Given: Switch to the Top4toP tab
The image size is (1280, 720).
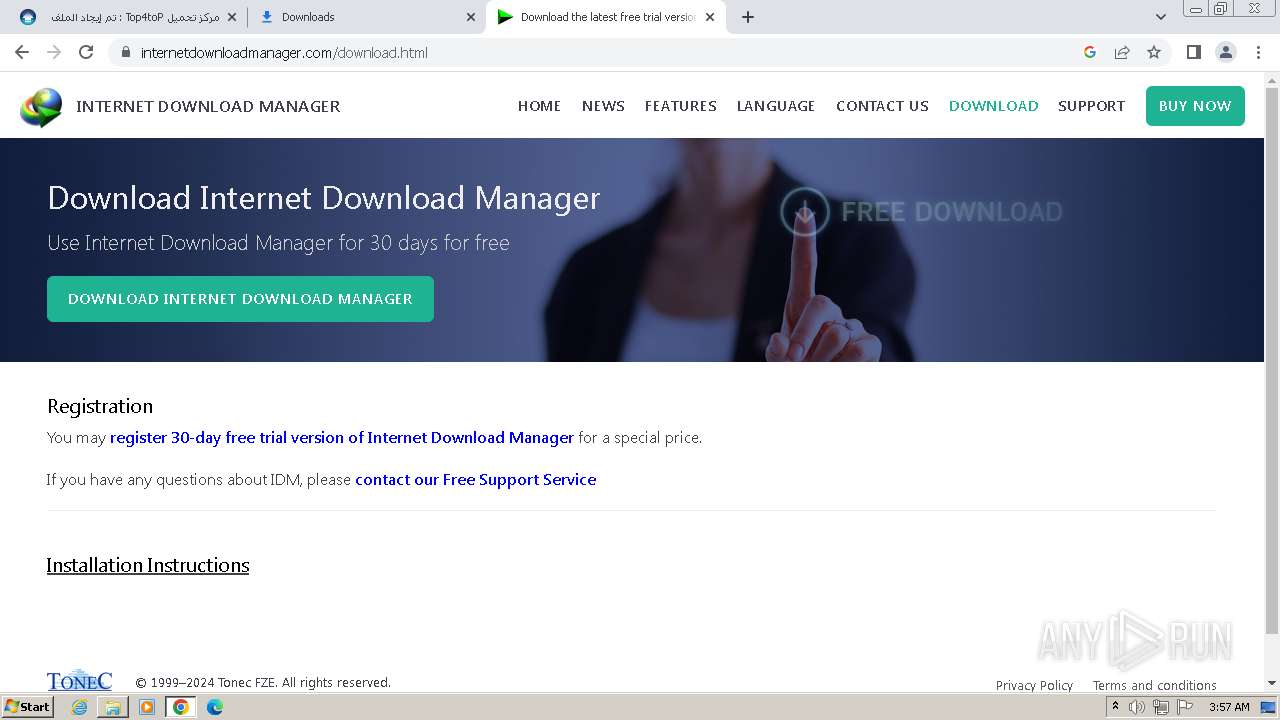Looking at the screenshot, I should click(126, 17).
